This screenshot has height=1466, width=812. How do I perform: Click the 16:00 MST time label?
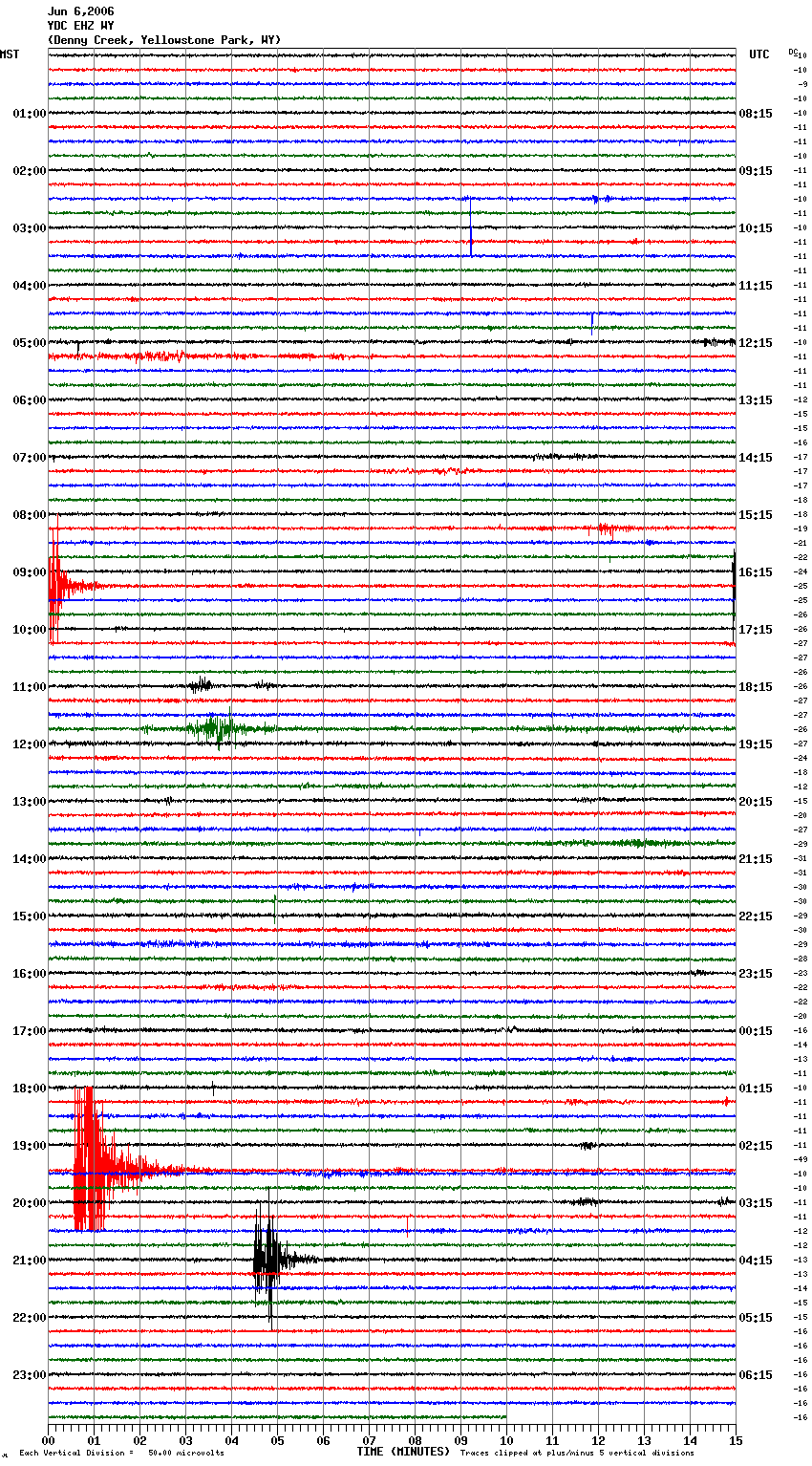pos(30,974)
